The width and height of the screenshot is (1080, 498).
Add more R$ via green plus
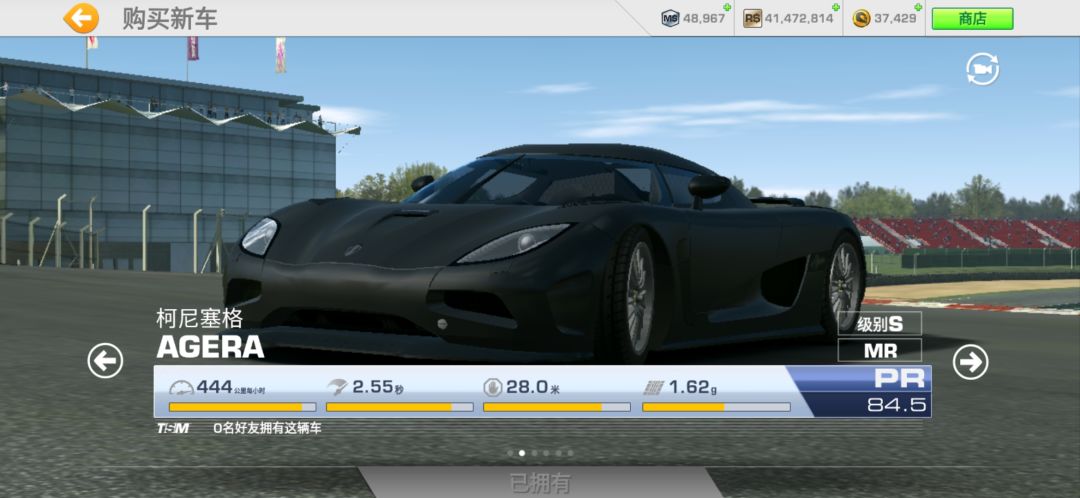[x=835, y=8]
